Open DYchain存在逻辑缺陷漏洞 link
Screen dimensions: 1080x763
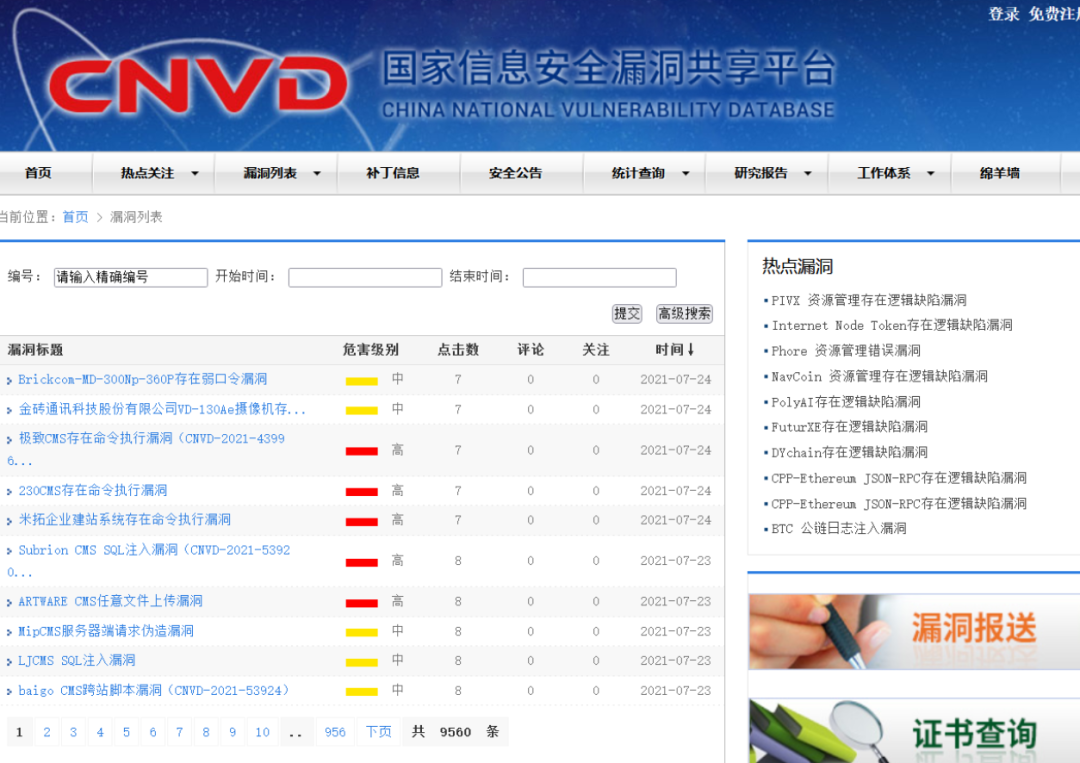(x=849, y=452)
